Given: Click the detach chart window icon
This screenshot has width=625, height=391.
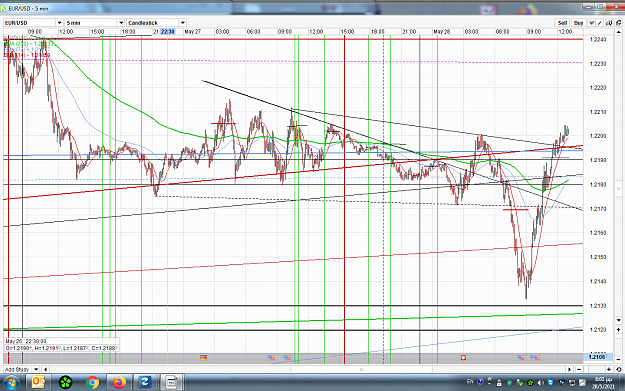Looking at the screenshot, I should [x=618, y=23].
